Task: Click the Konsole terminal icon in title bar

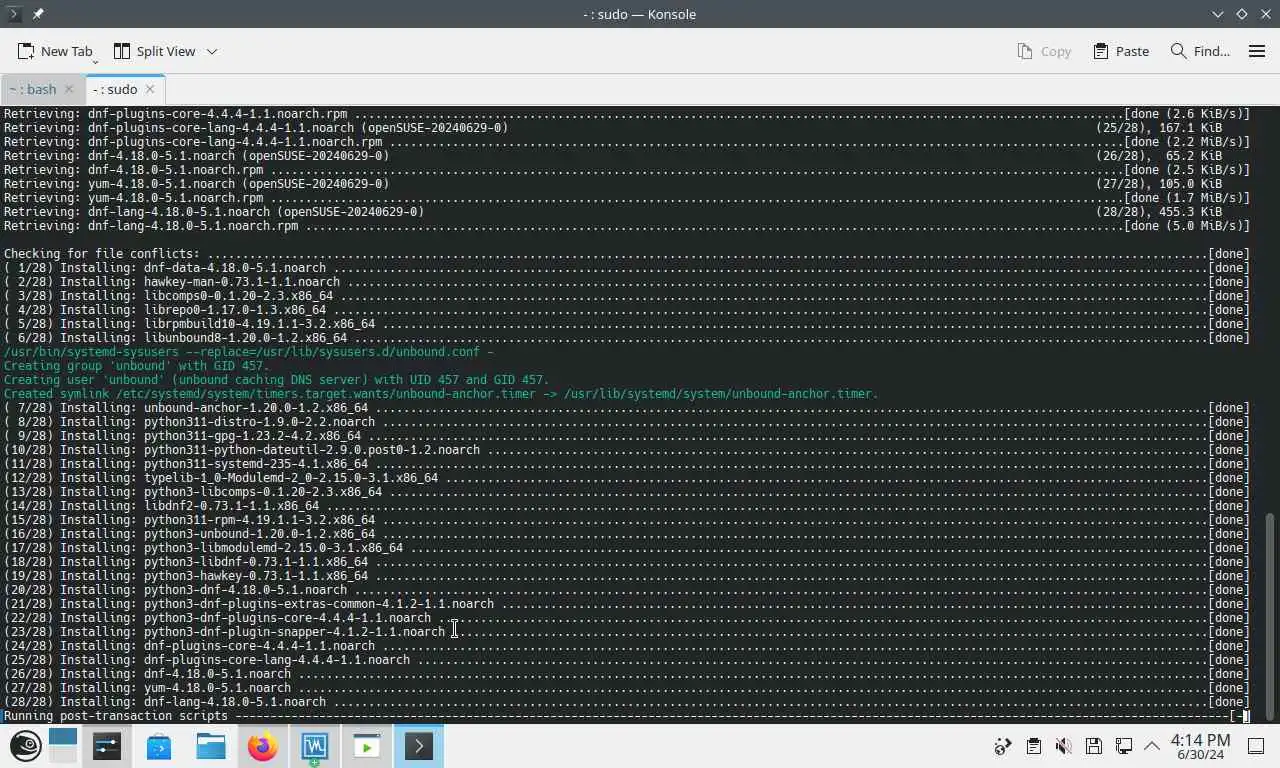Action: pos(15,14)
